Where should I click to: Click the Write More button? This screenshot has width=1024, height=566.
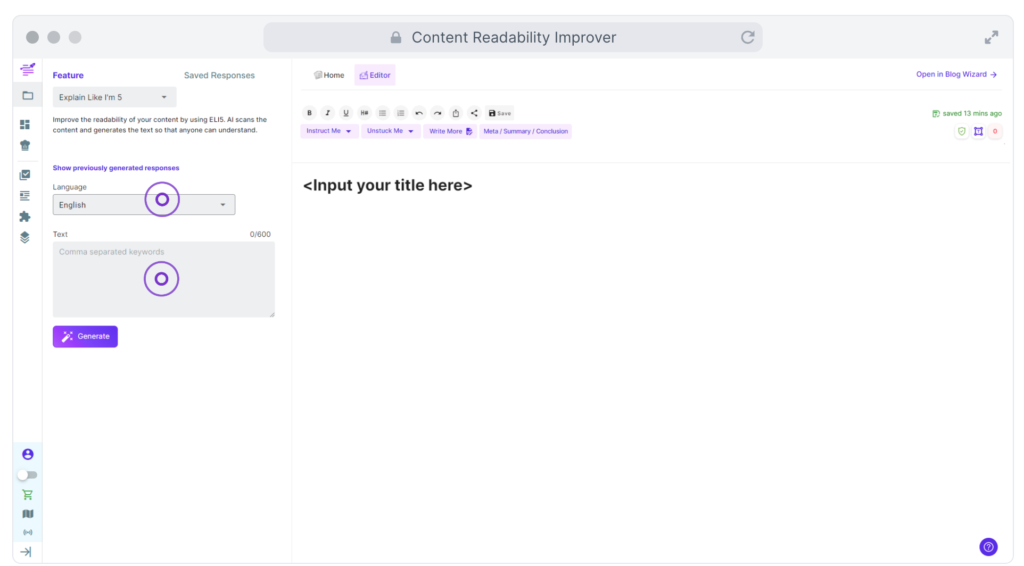pos(450,131)
